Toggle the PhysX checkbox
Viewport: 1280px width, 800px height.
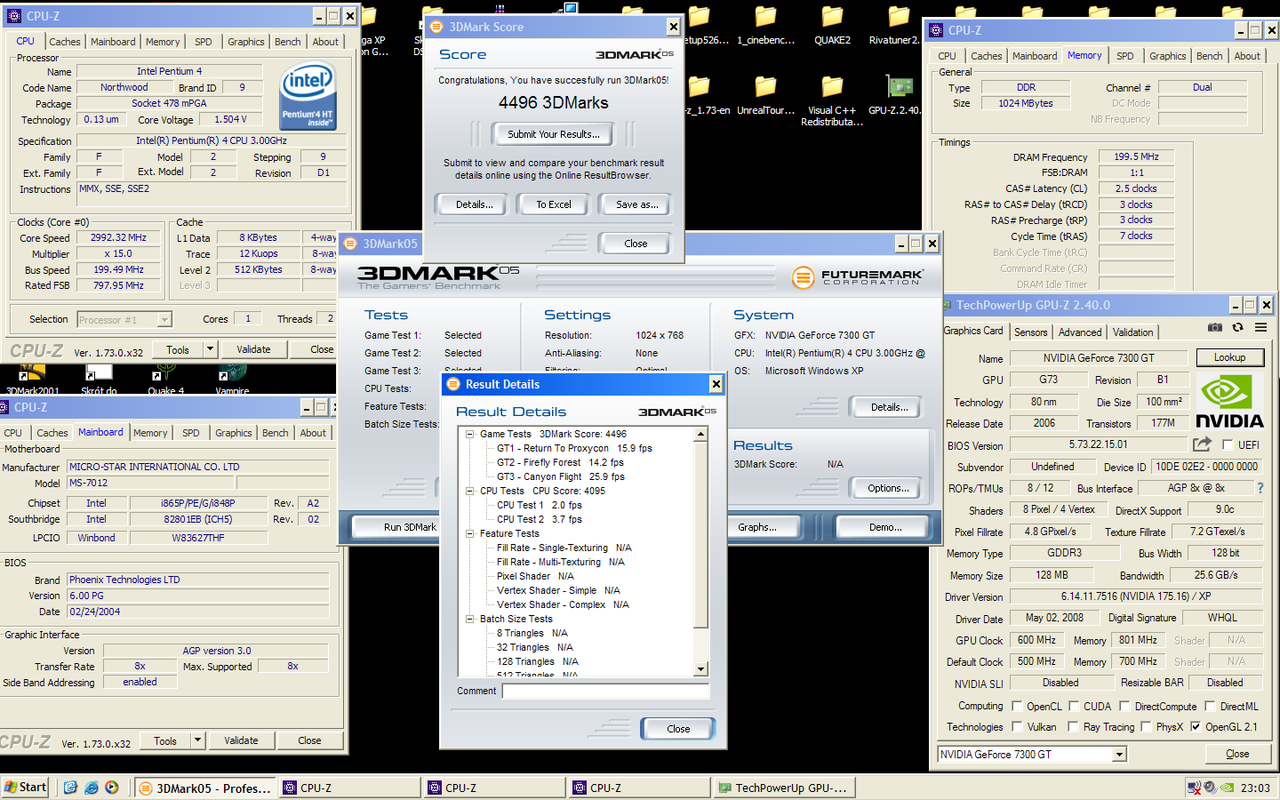(1144, 727)
